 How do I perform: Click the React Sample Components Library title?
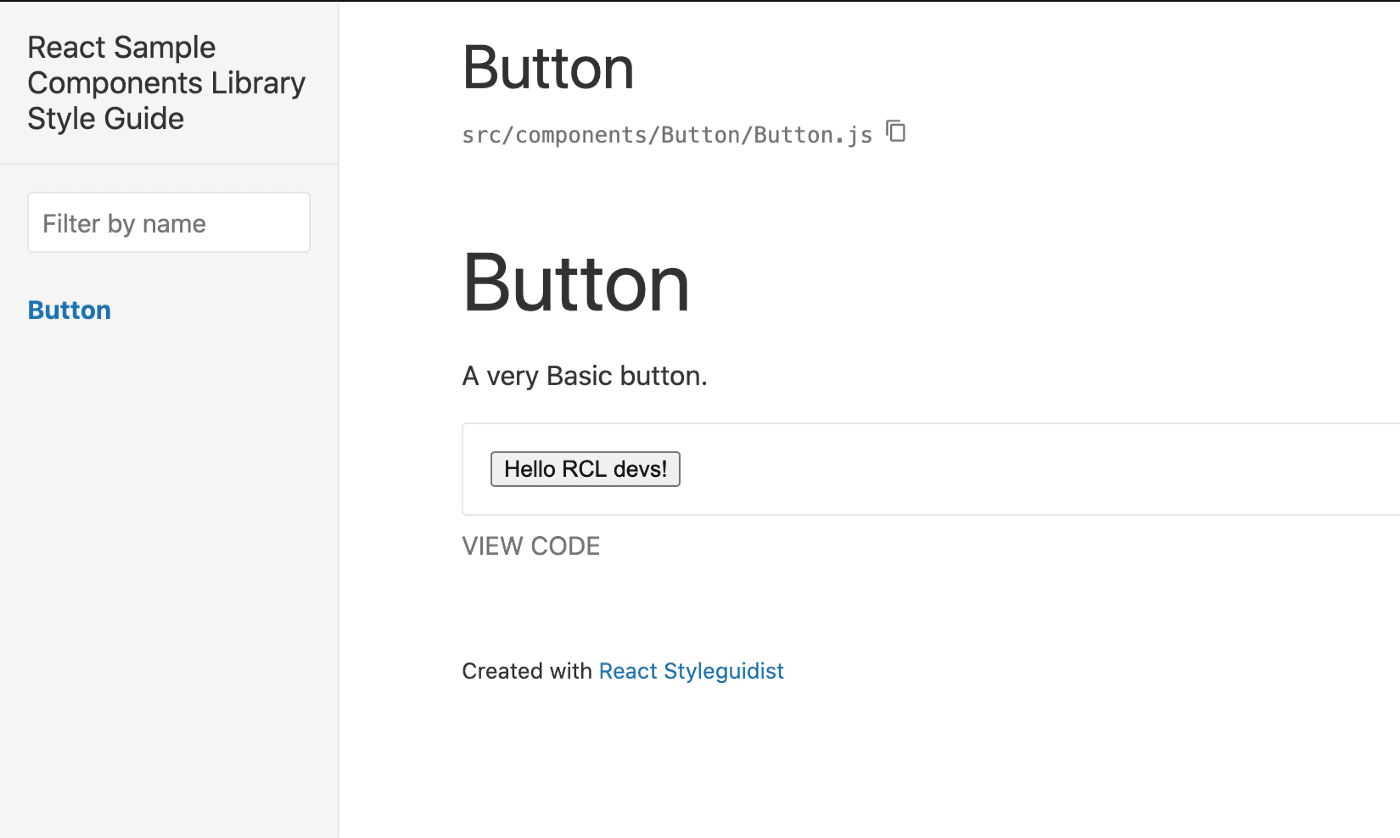(167, 83)
